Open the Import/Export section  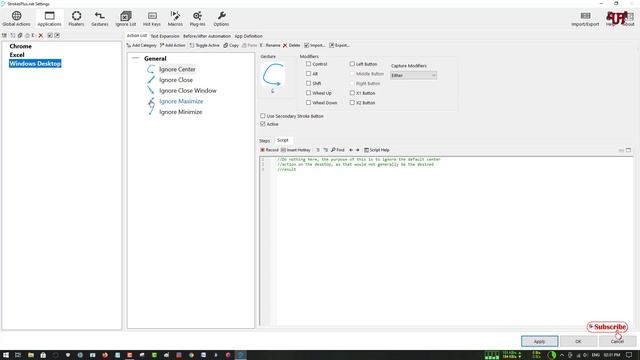click(x=585, y=19)
